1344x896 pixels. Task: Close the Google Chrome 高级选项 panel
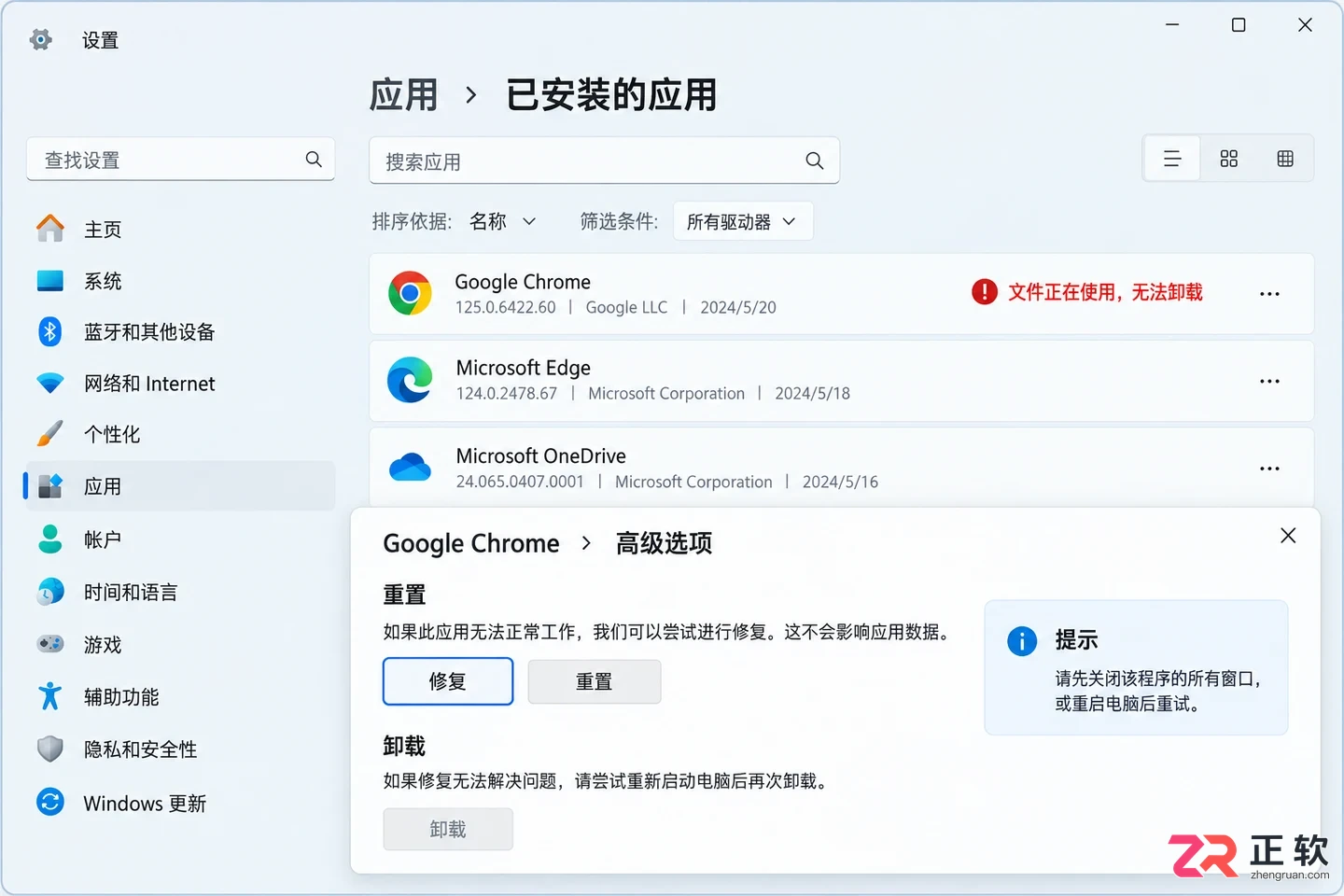click(1288, 536)
